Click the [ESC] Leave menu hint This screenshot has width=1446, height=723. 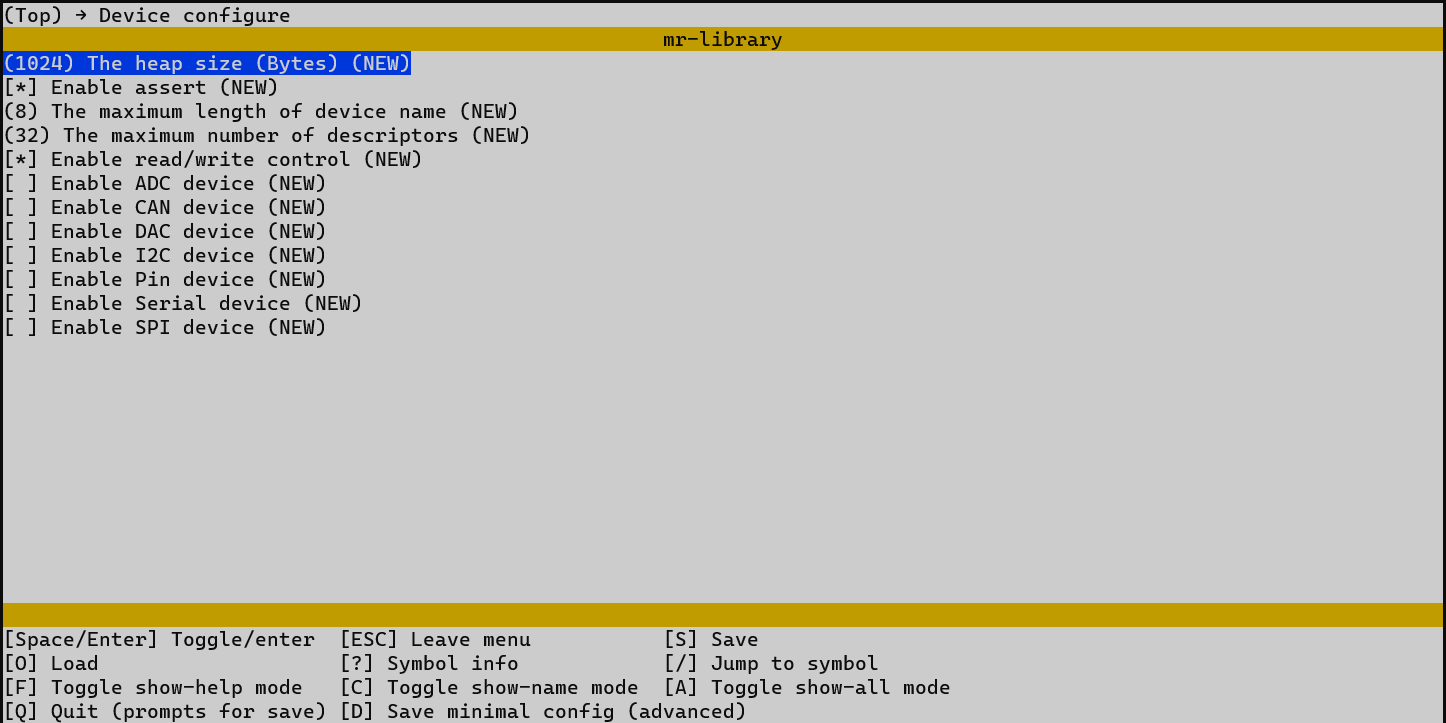[x=435, y=640]
